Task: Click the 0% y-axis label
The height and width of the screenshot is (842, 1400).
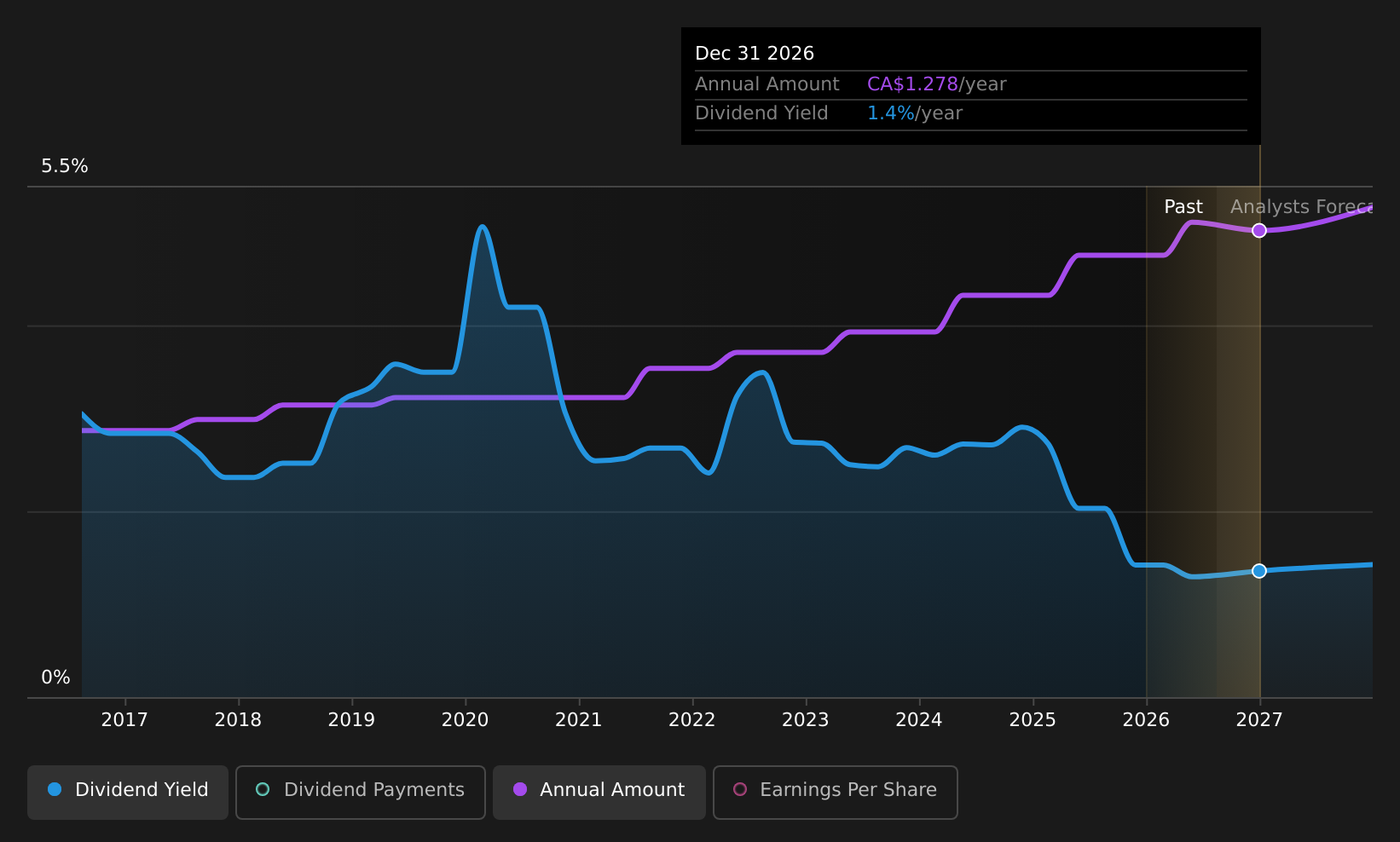Action: point(55,678)
